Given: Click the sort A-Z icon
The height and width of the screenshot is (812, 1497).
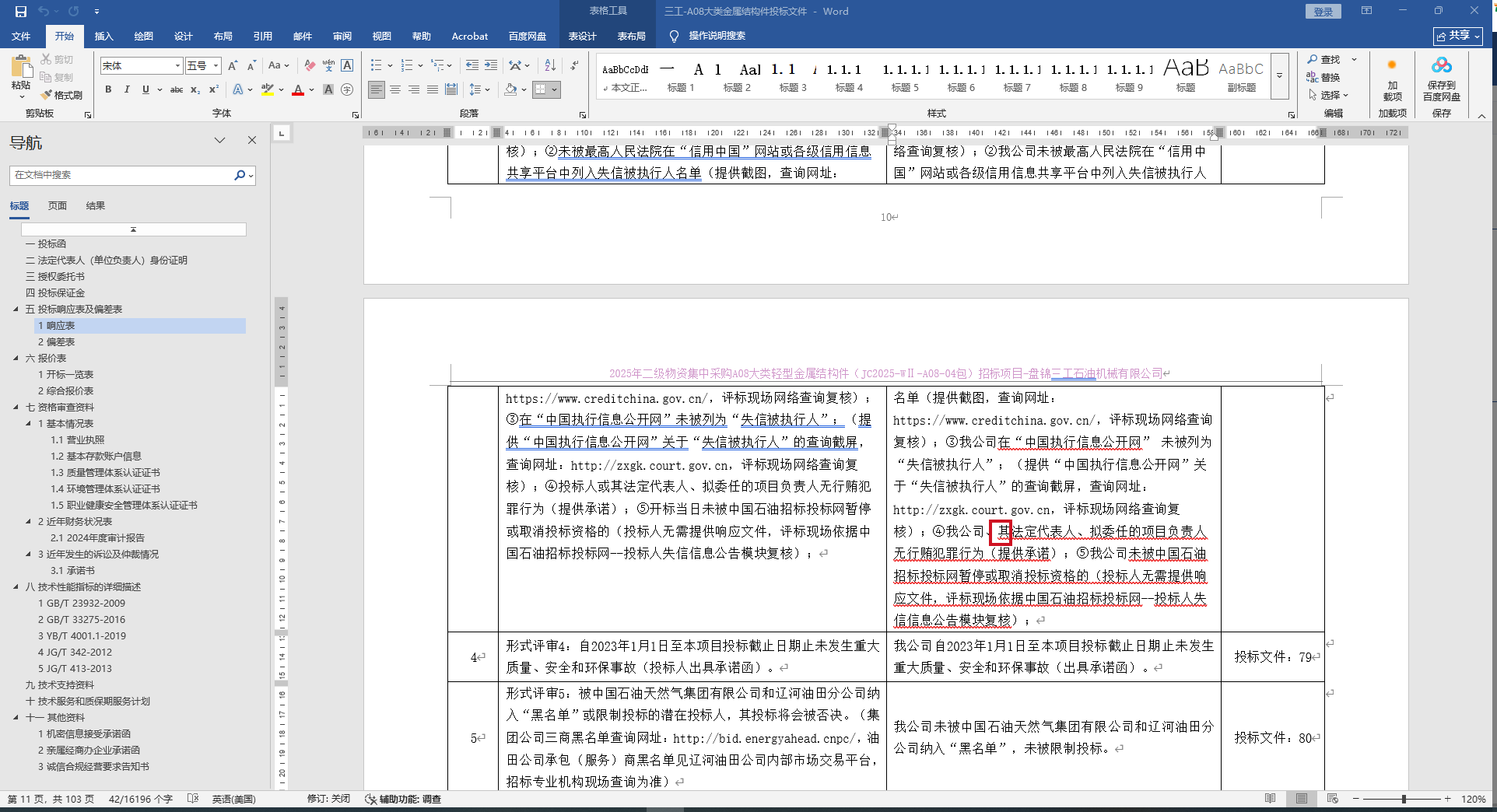Looking at the screenshot, I should [x=550, y=65].
